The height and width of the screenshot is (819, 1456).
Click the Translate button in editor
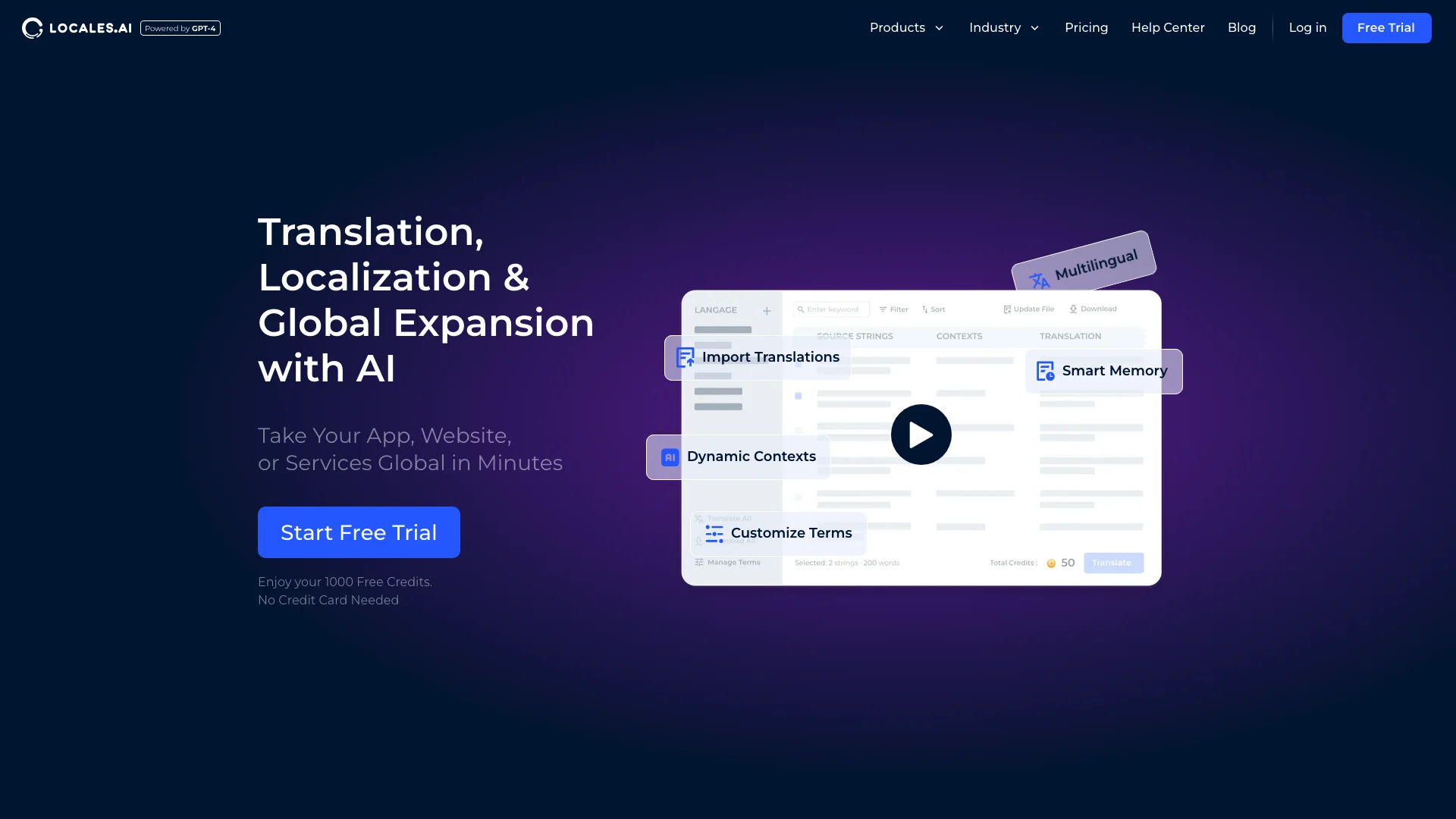1113,562
